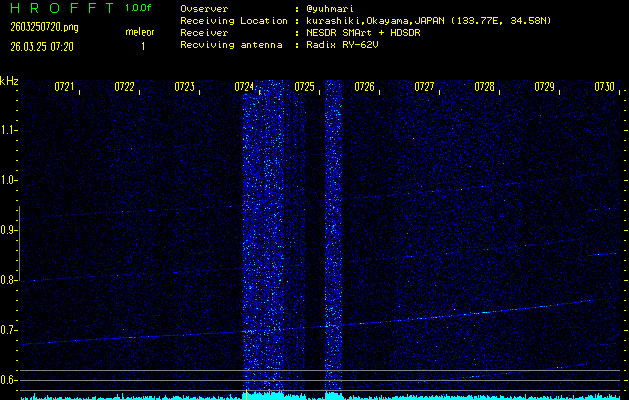Click the 0.7 frequency axis label
629x400 pixels.
point(9,329)
